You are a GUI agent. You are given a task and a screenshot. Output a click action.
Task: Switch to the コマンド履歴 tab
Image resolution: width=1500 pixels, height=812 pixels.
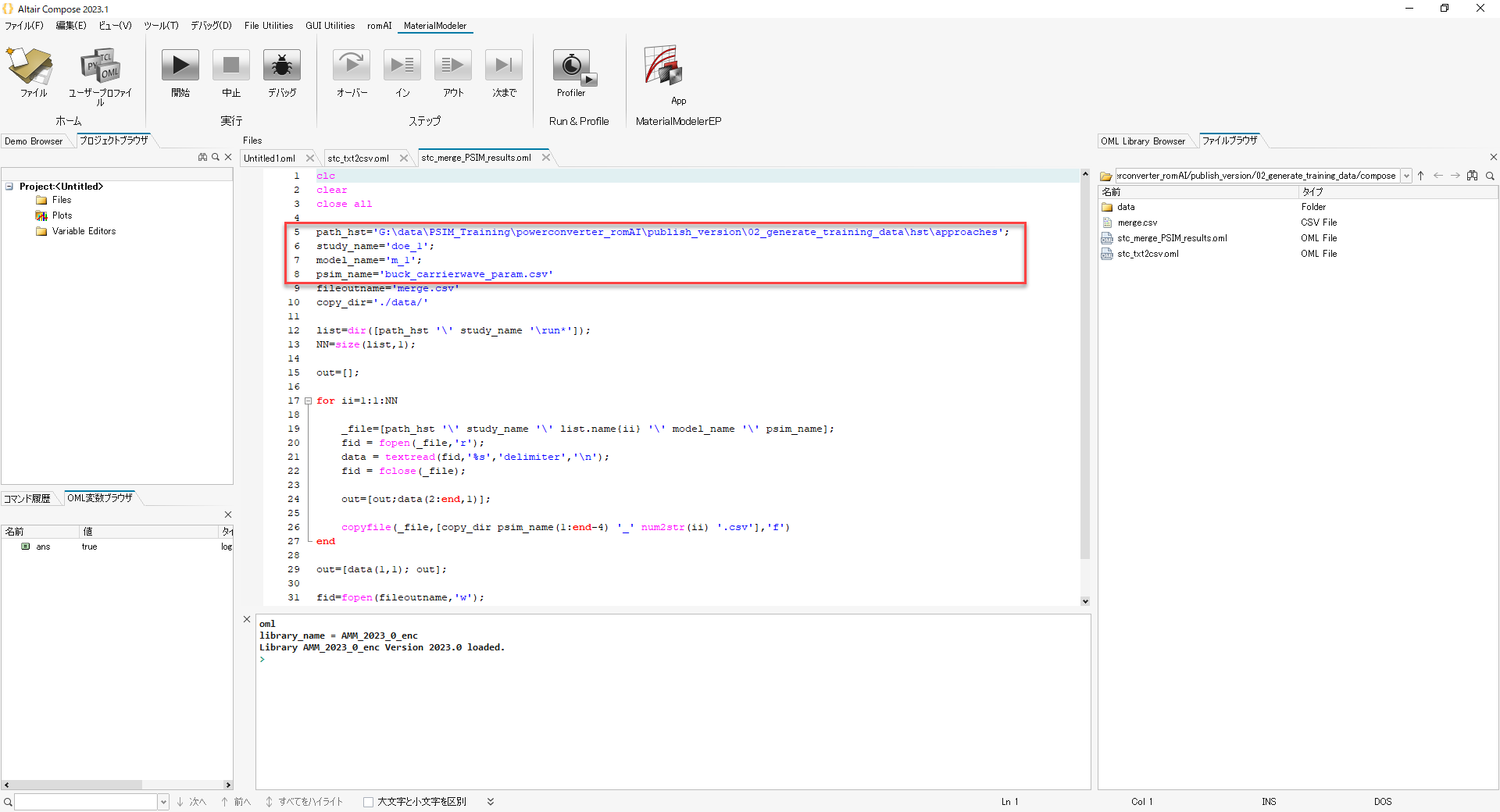(27, 498)
